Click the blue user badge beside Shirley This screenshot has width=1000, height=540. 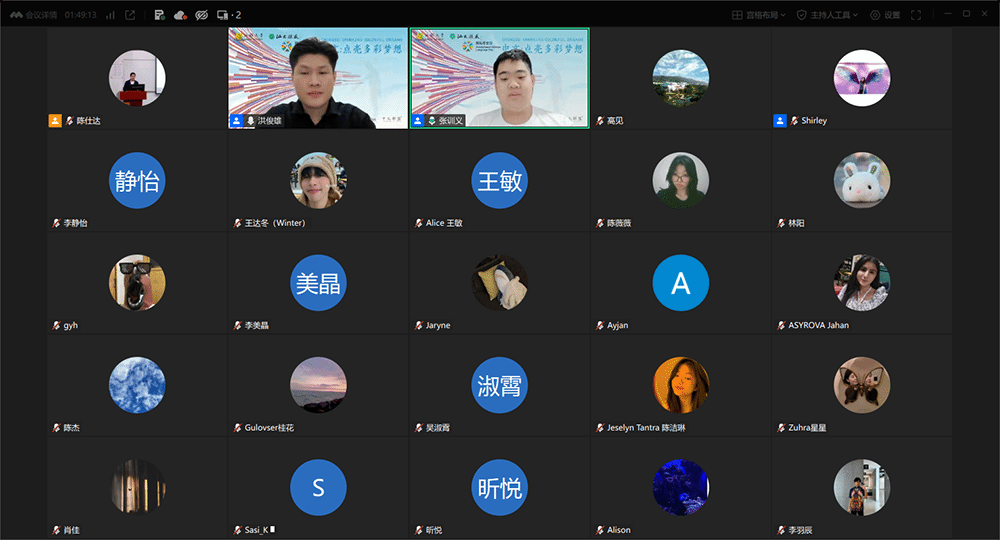pos(779,121)
